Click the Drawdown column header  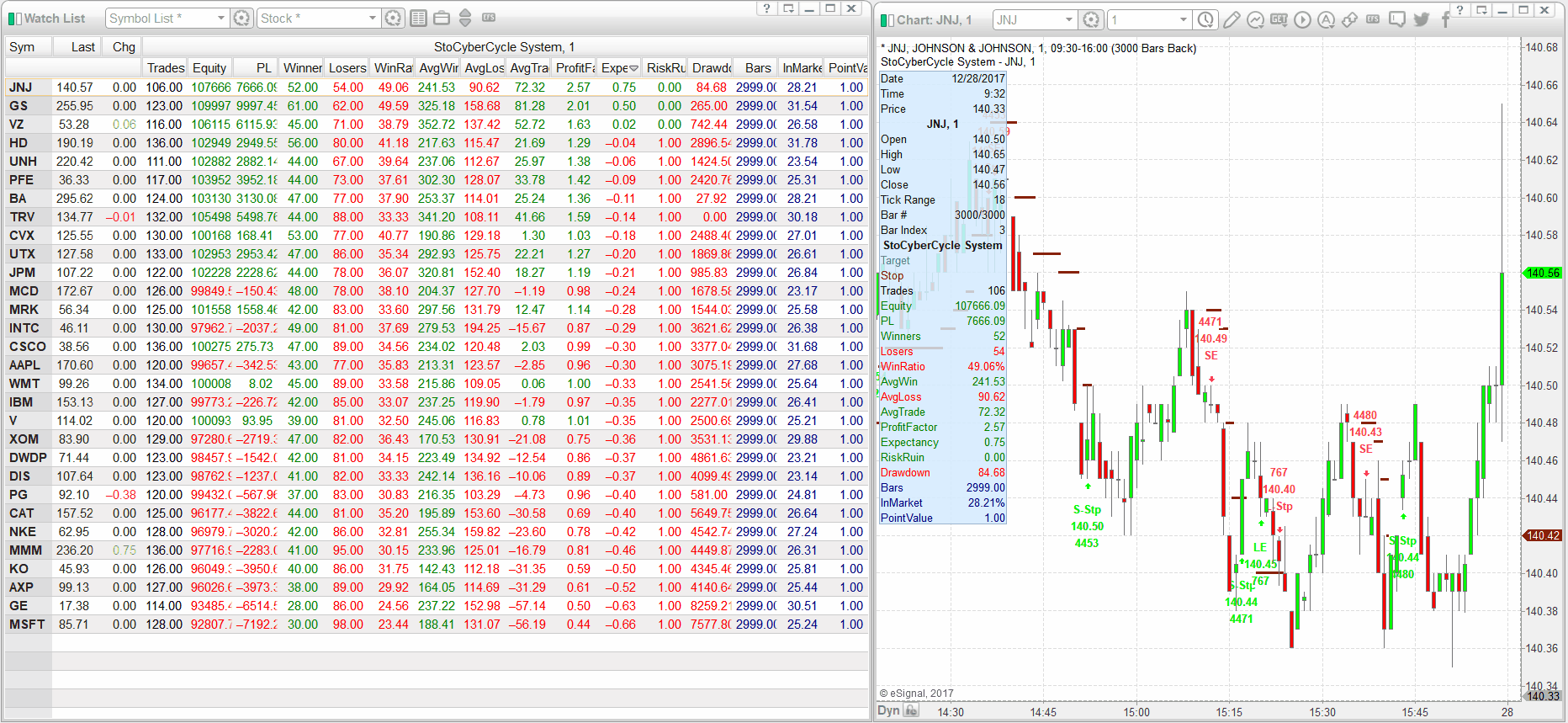[711, 68]
